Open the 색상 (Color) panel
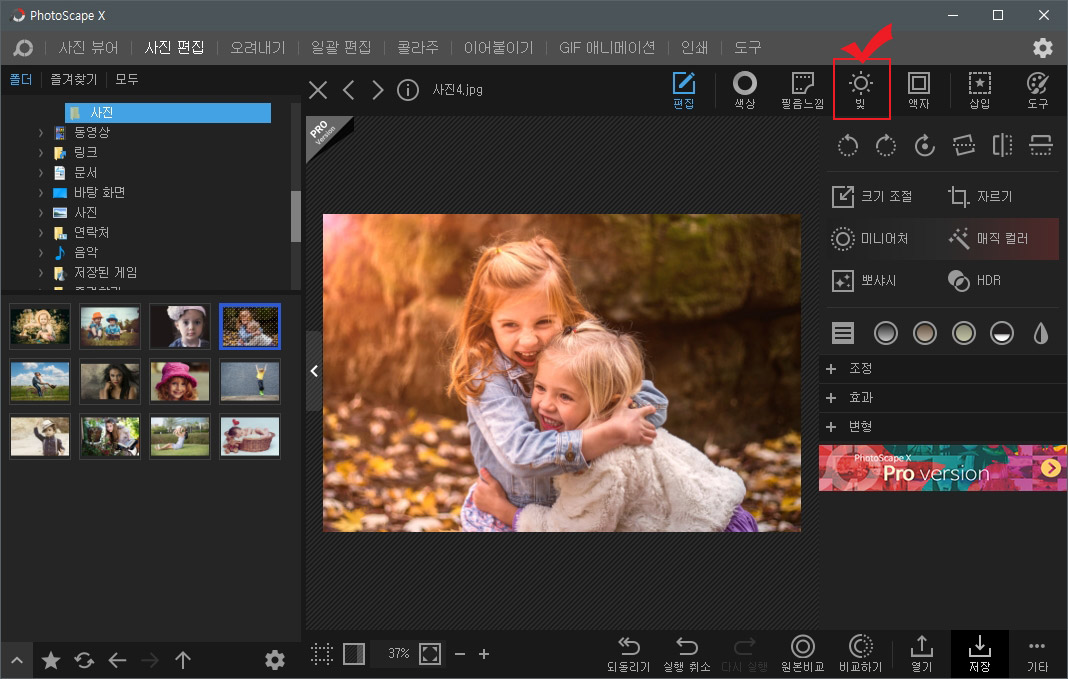Screen dimensions: 1068x679 744,90
